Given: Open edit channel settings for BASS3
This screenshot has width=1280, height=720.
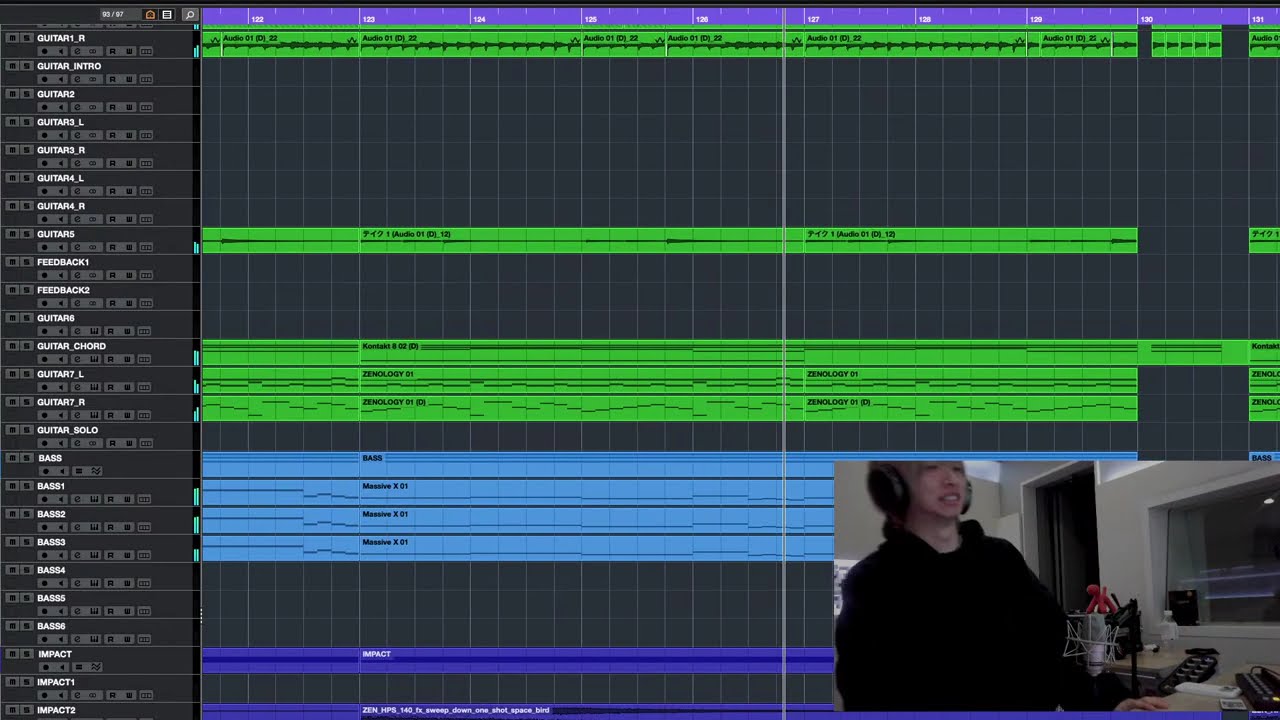Looking at the screenshot, I should (77, 555).
